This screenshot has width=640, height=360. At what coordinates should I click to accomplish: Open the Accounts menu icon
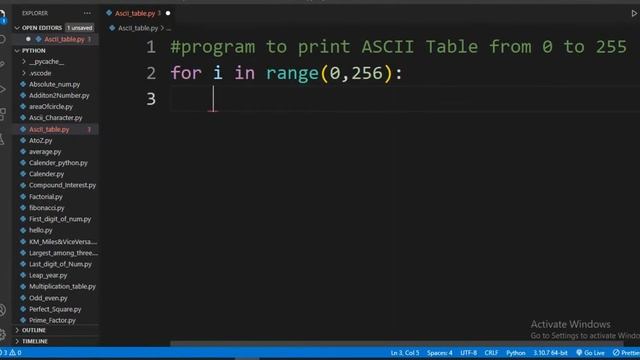coord(3,310)
